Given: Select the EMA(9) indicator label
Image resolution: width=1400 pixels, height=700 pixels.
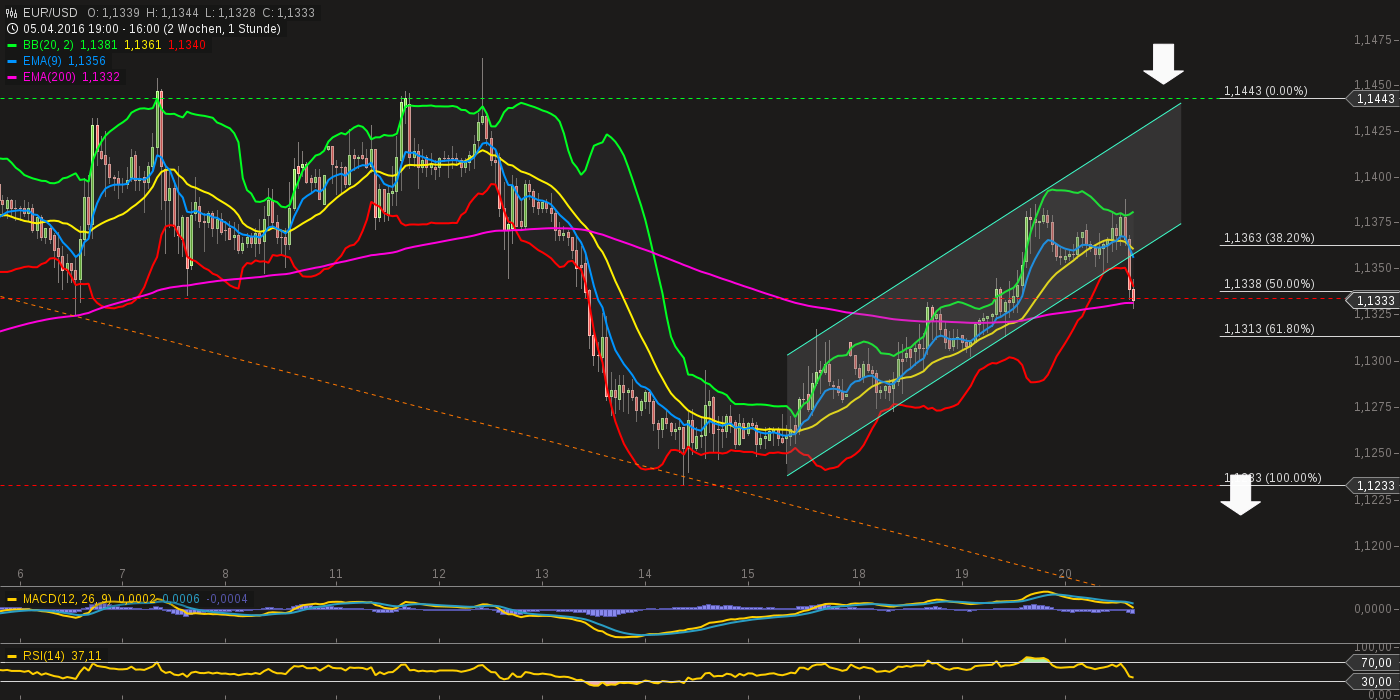Looking at the screenshot, I should 43,61.
